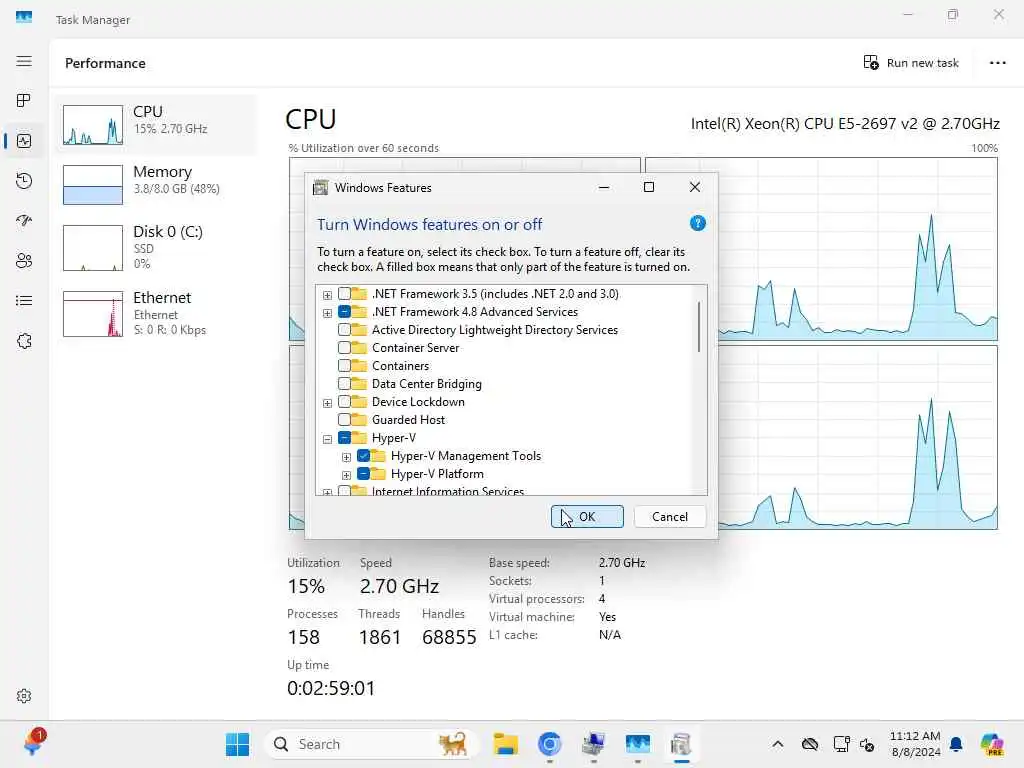The image size is (1024, 768).
Task: Enable Container Server checkbox
Action: [344, 347]
